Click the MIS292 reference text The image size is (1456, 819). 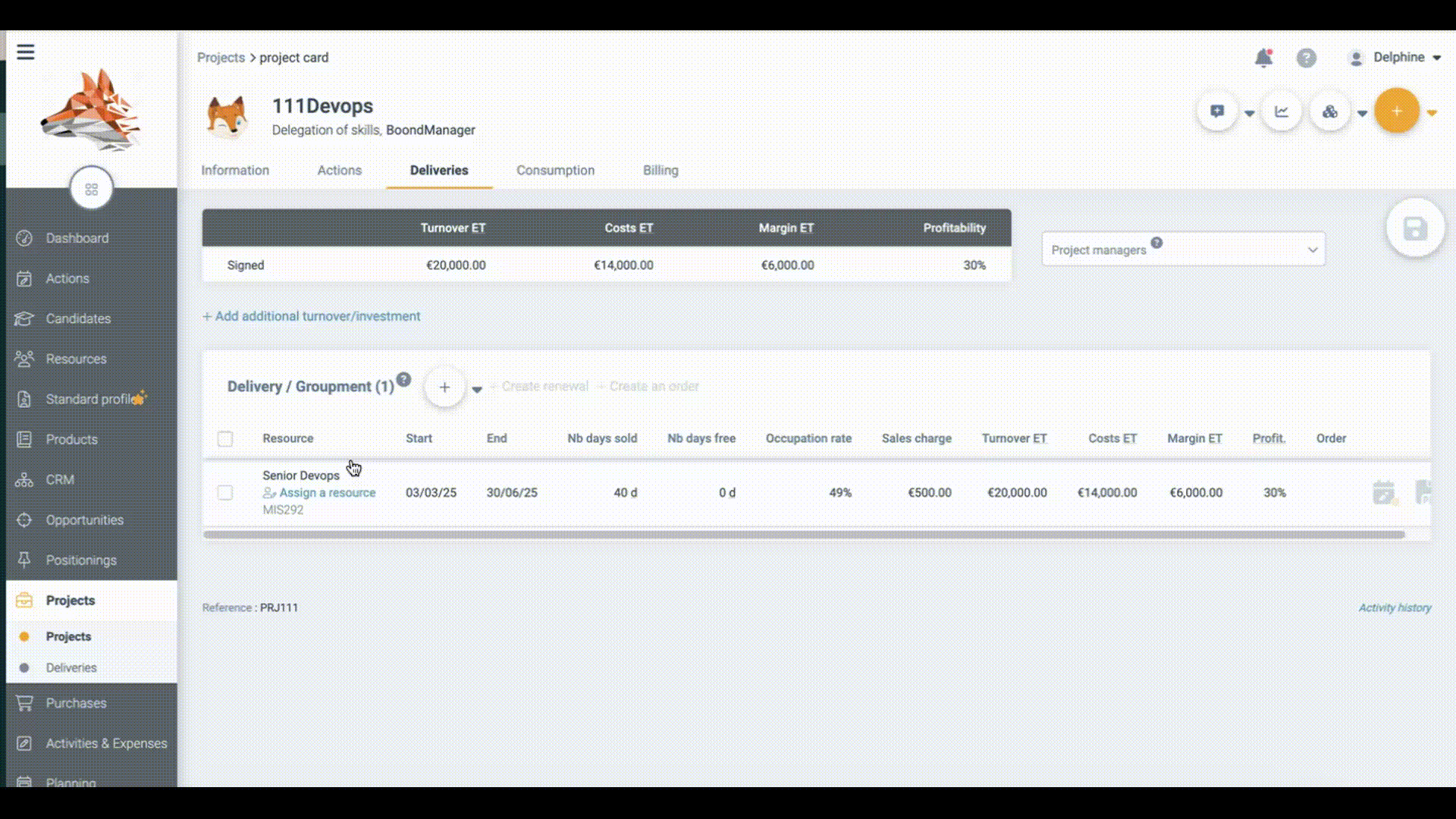[x=283, y=510]
